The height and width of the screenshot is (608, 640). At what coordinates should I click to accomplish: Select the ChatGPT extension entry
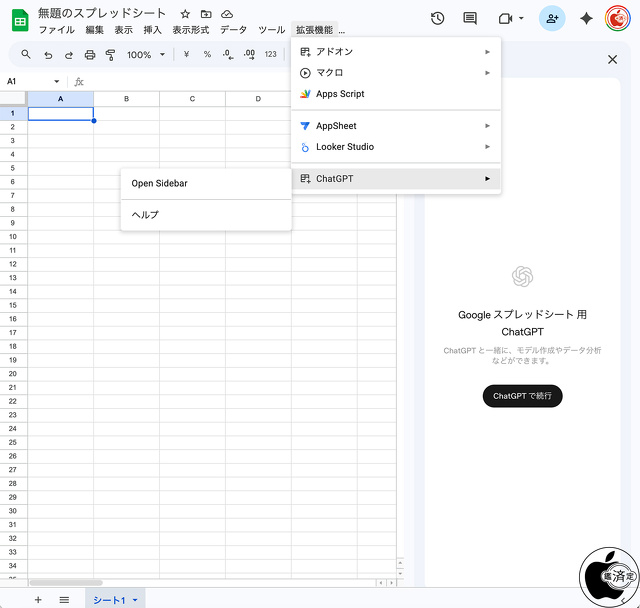coord(396,179)
